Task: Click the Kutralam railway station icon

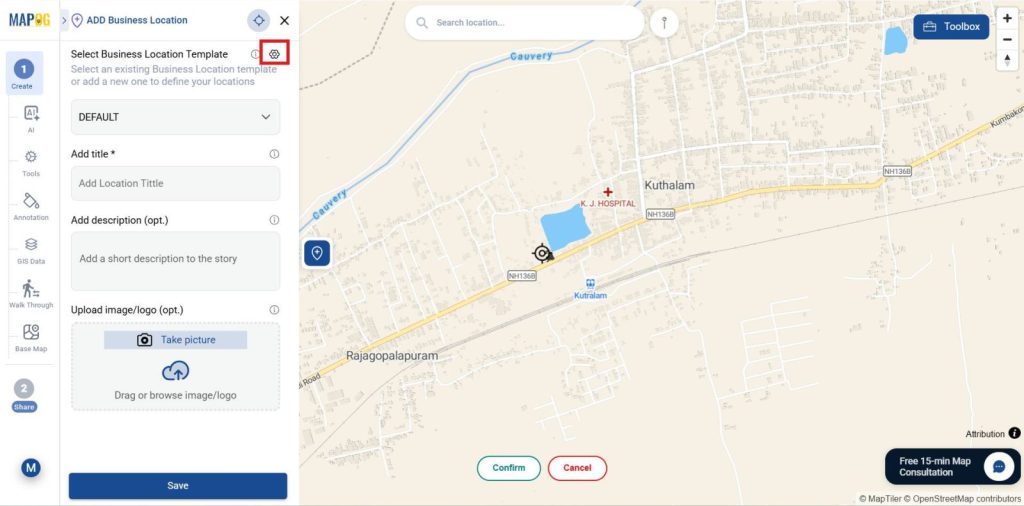Action: [590, 284]
